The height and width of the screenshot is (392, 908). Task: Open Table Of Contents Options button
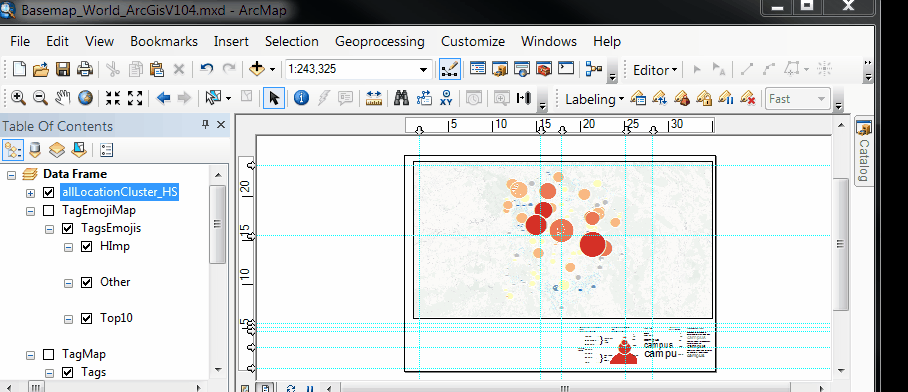pos(107,151)
